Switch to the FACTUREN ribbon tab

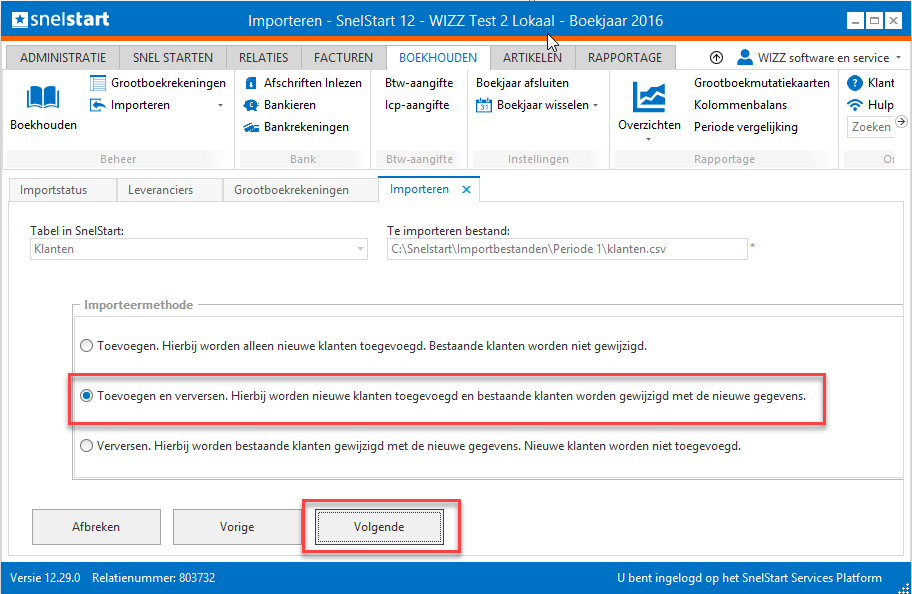pos(343,58)
